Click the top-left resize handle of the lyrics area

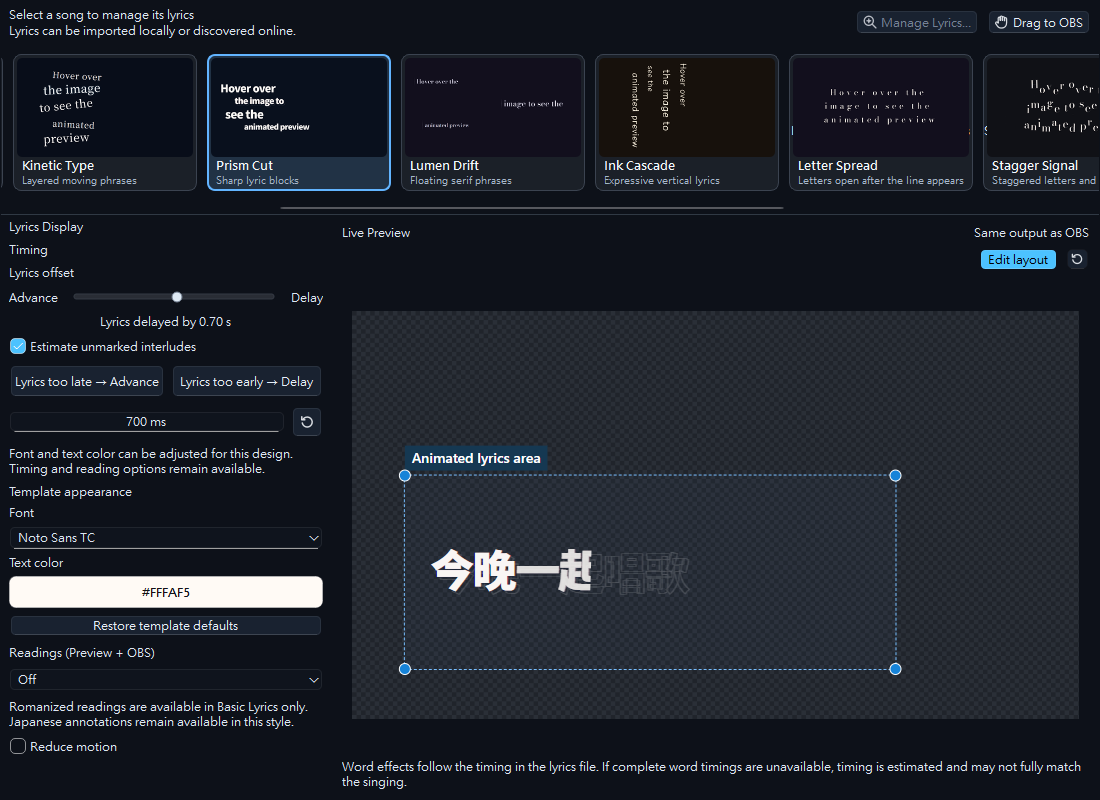(405, 476)
